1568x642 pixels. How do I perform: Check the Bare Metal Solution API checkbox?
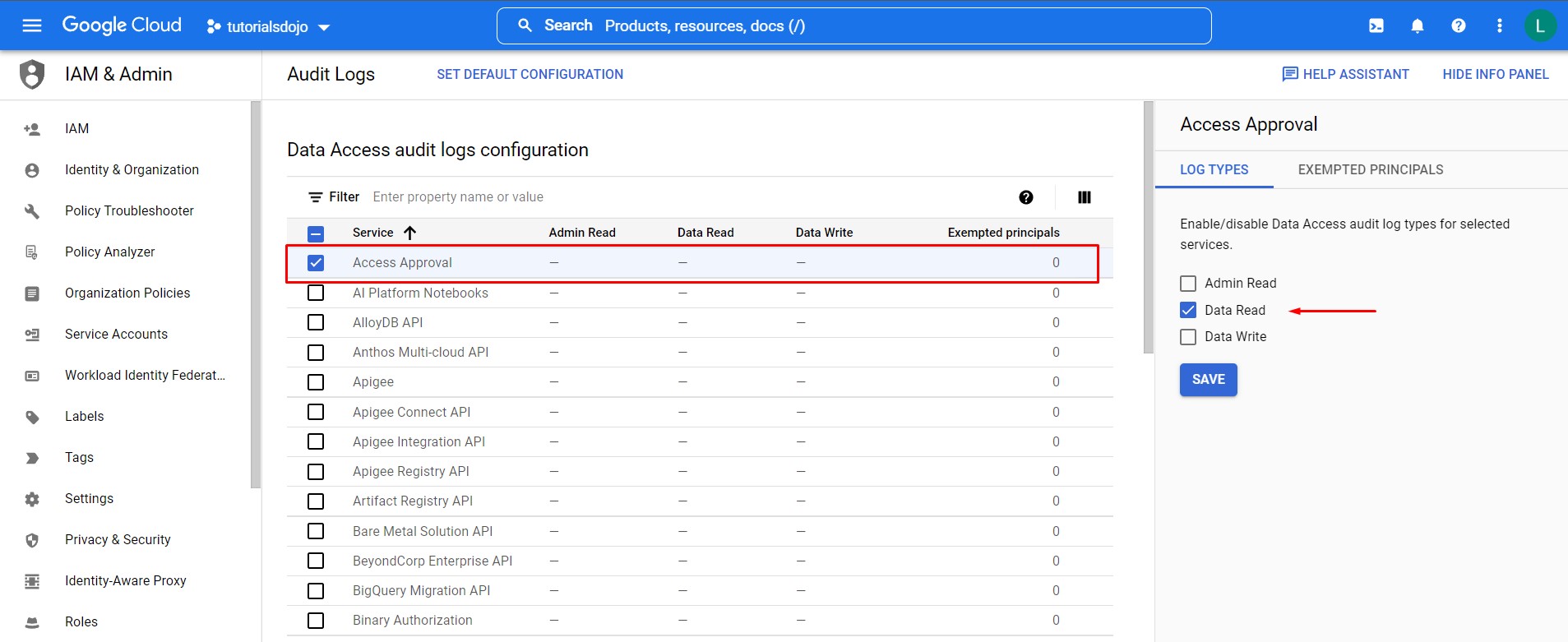point(316,531)
